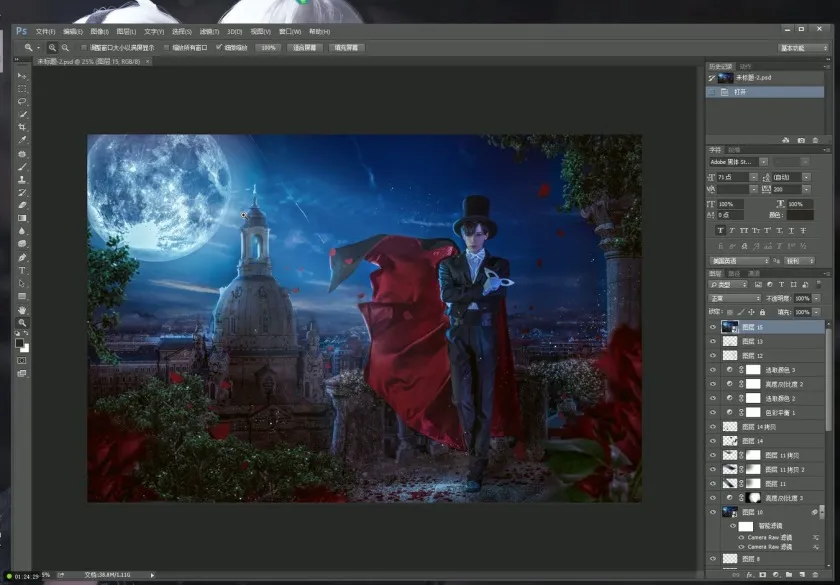
Task: Select the 图层 14 layer thumbnail
Action: coord(730,440)
